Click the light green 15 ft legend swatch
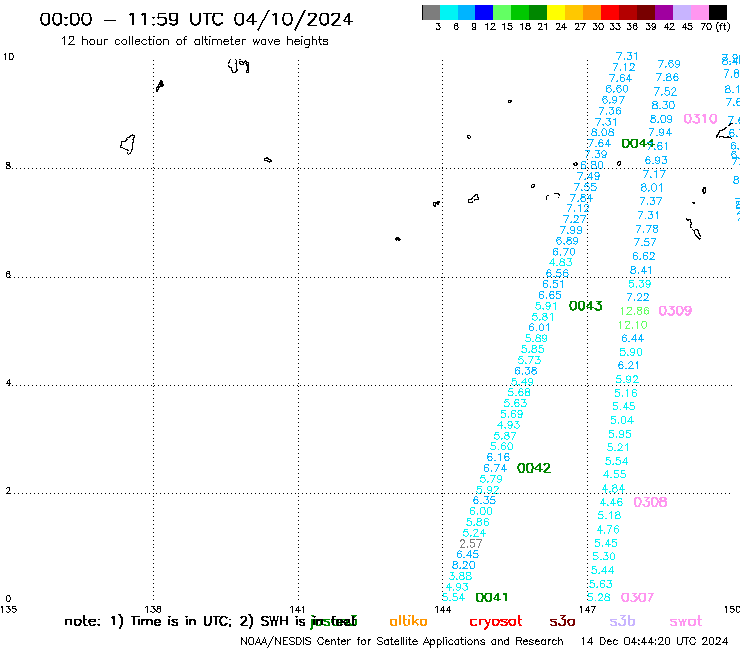 pyautogui.click(x=502, y=12)
